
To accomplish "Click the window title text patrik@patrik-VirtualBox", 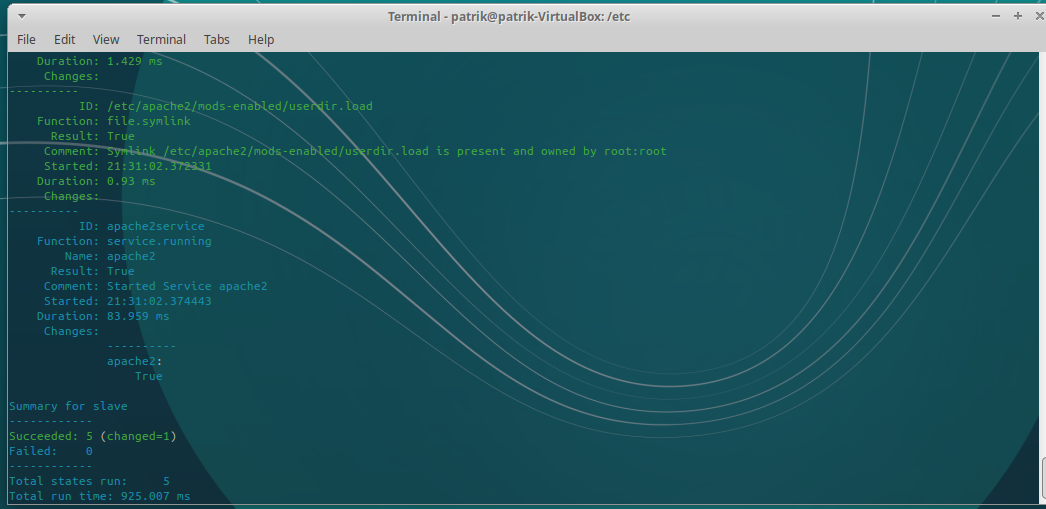I will pos(508,16).
